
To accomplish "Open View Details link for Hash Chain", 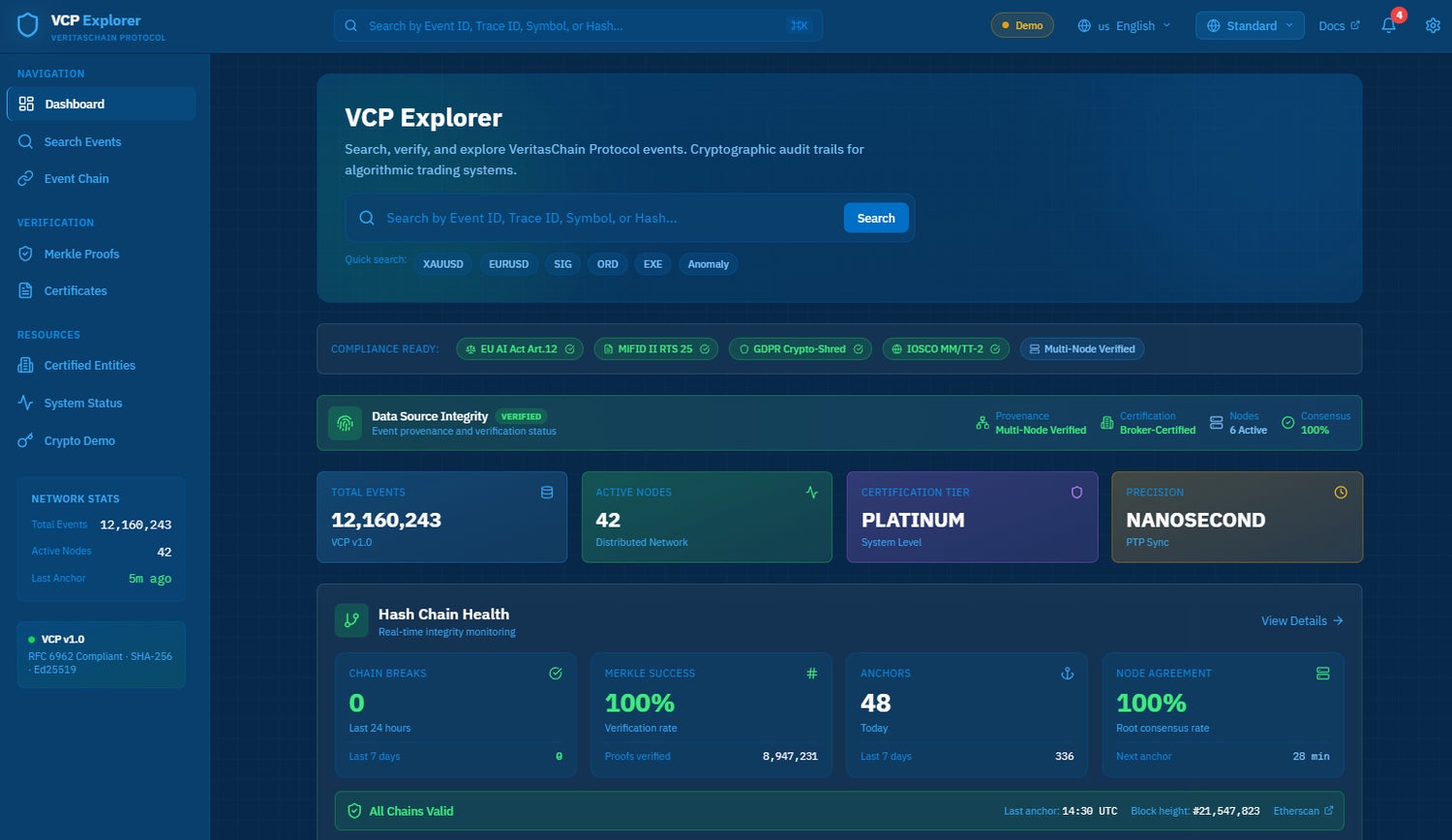I will (1301, 621).
